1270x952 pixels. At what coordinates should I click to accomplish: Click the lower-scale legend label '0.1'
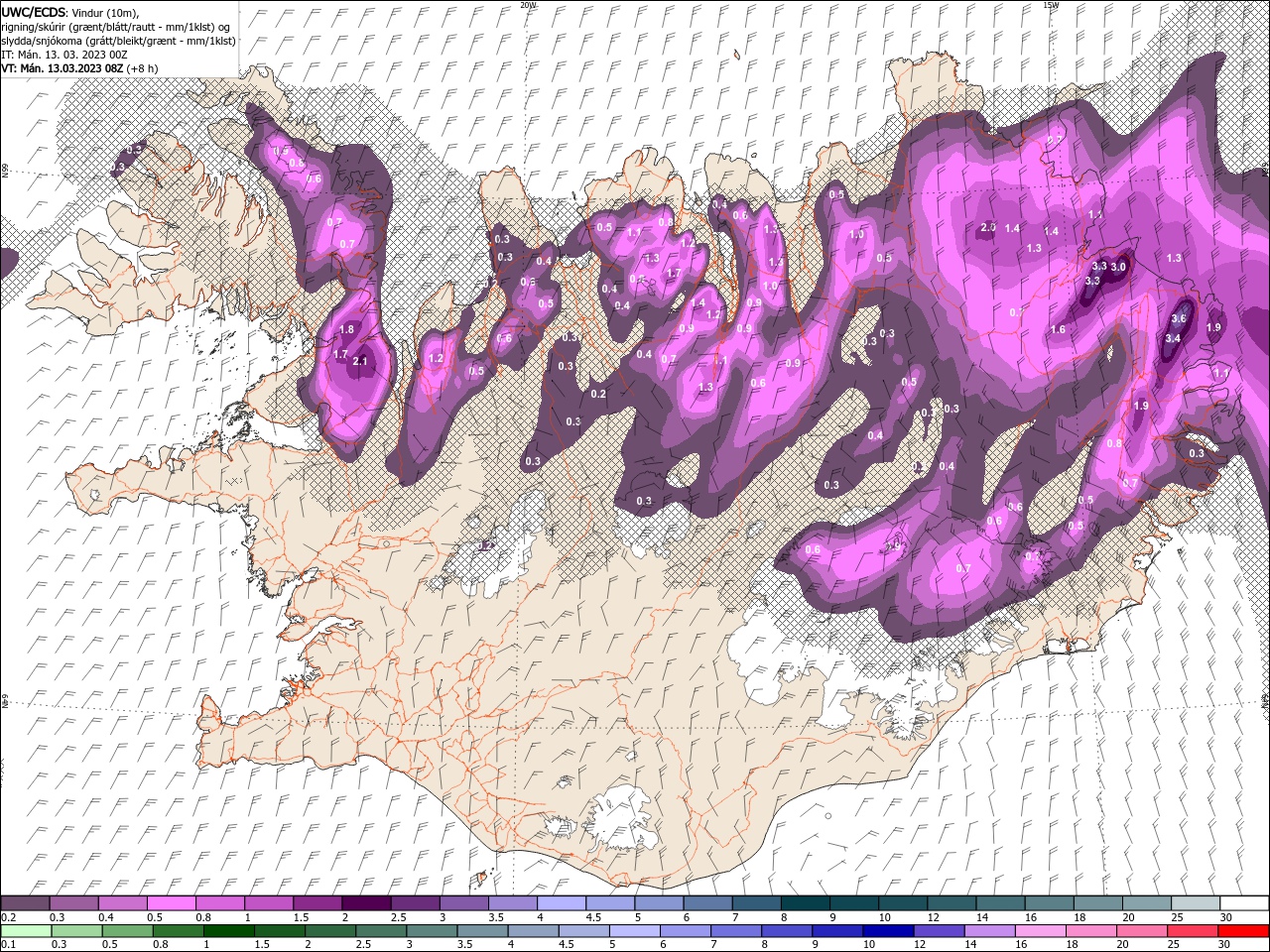9,945
